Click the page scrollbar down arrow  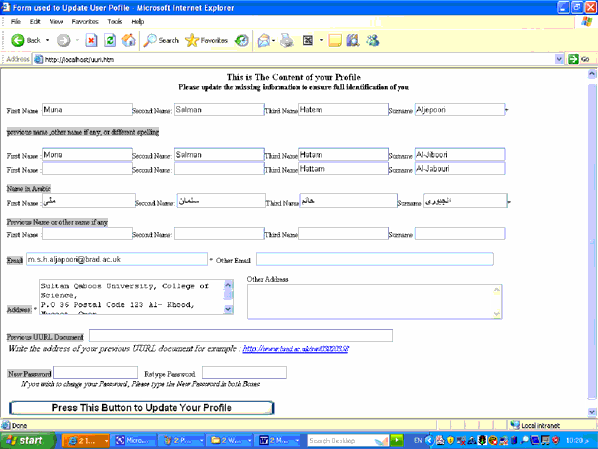592,412
